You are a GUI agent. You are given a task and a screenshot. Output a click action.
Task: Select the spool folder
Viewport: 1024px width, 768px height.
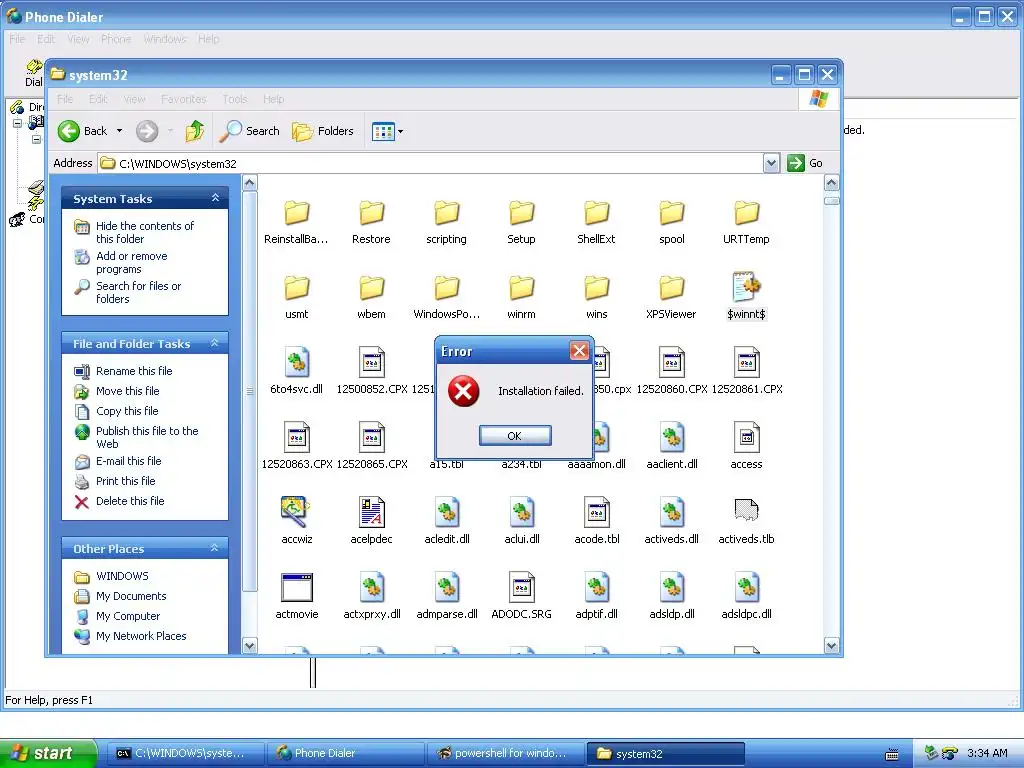coord(671,222)
